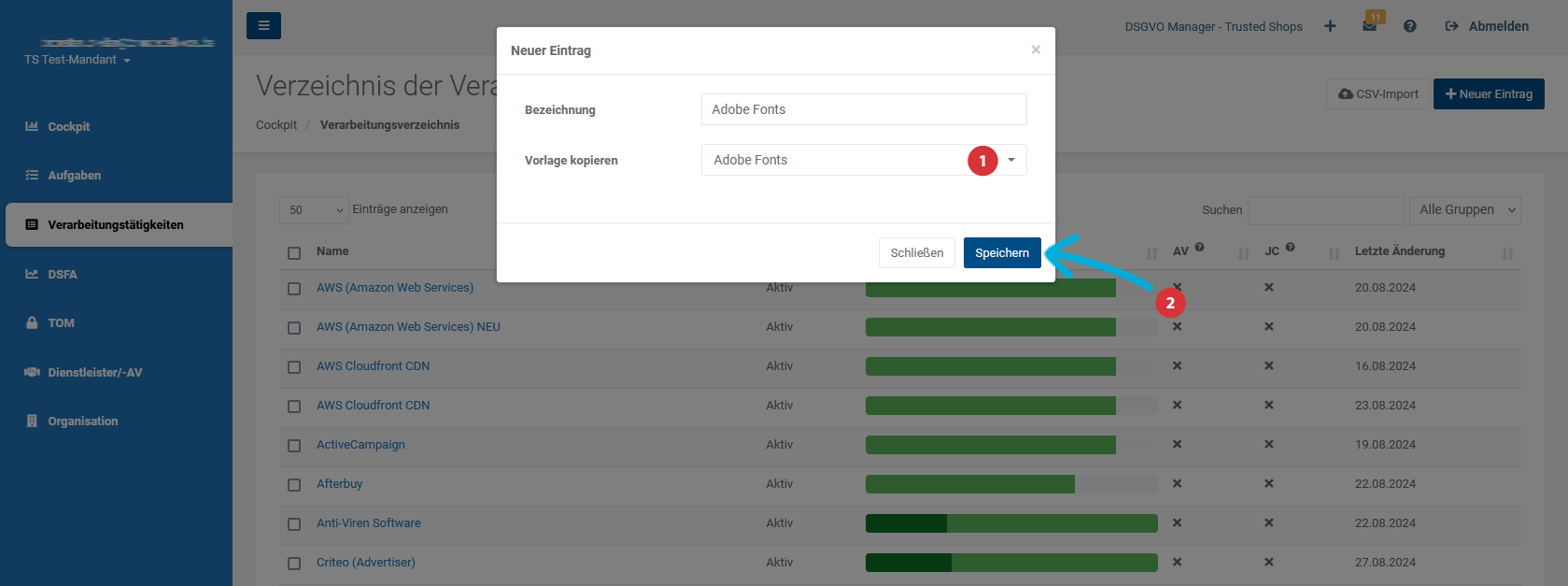The height and width of the screenshot is (586, 1568).
Task: Click the Verarbeitungstätigkeiten list icon in sidebar
Action: 32,224
